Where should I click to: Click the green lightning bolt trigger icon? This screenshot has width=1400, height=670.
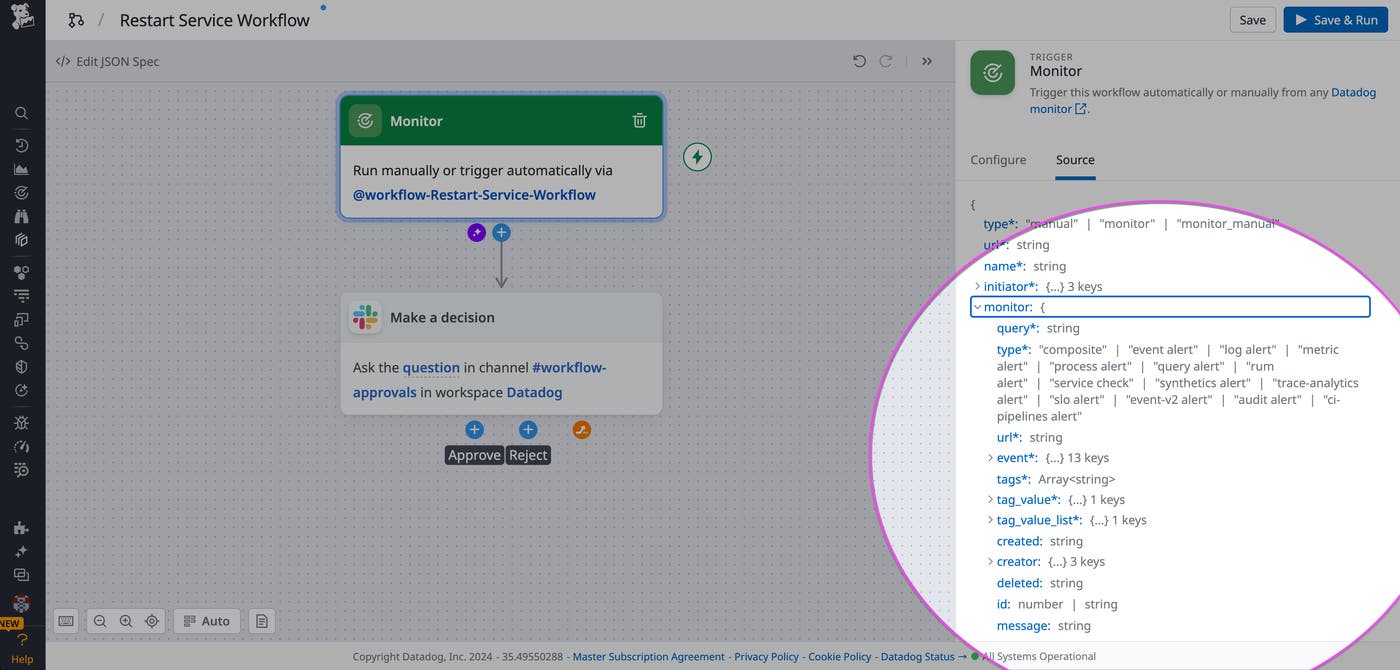point(697,157)
